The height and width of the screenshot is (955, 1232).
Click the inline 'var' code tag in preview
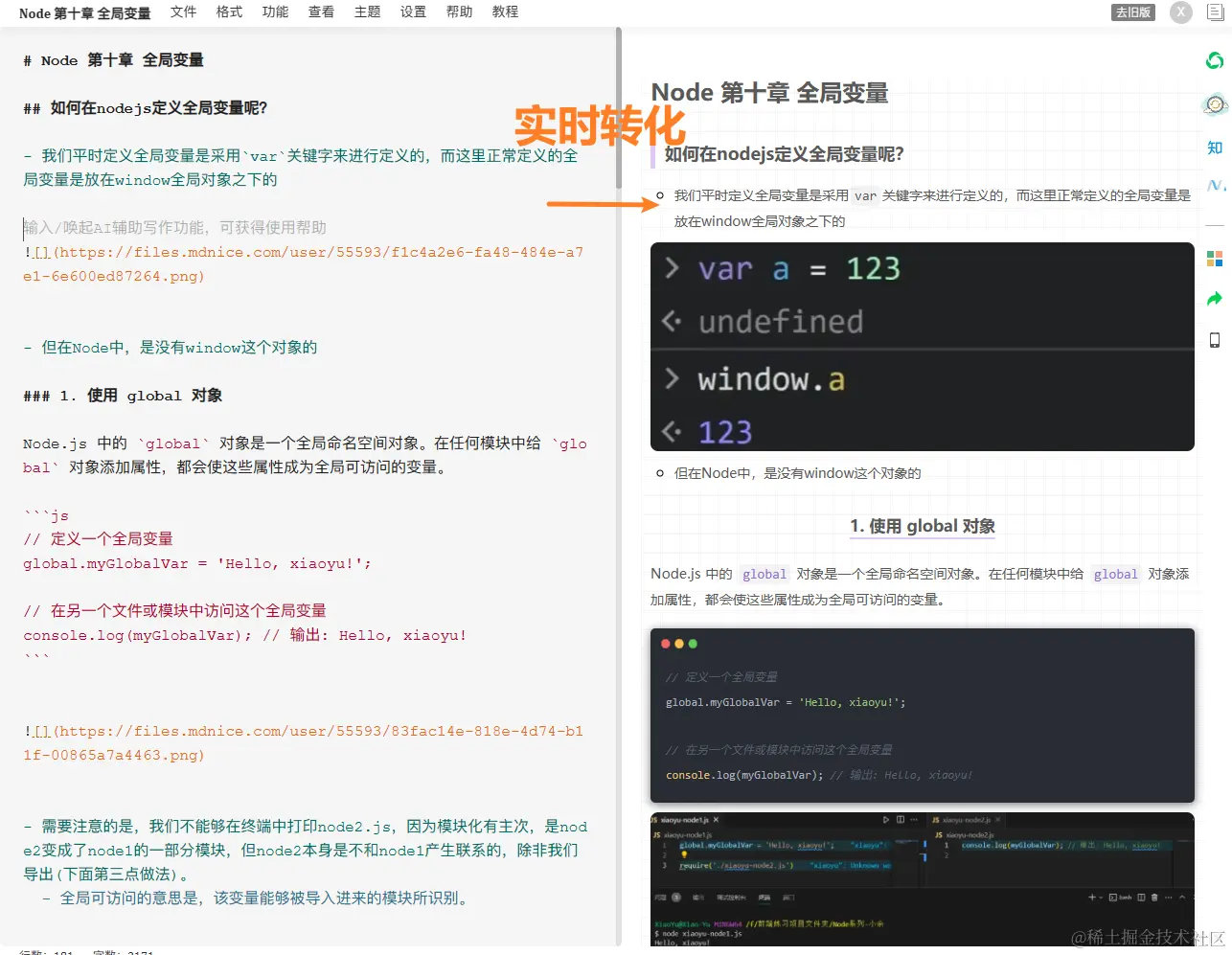coord(865,195)
